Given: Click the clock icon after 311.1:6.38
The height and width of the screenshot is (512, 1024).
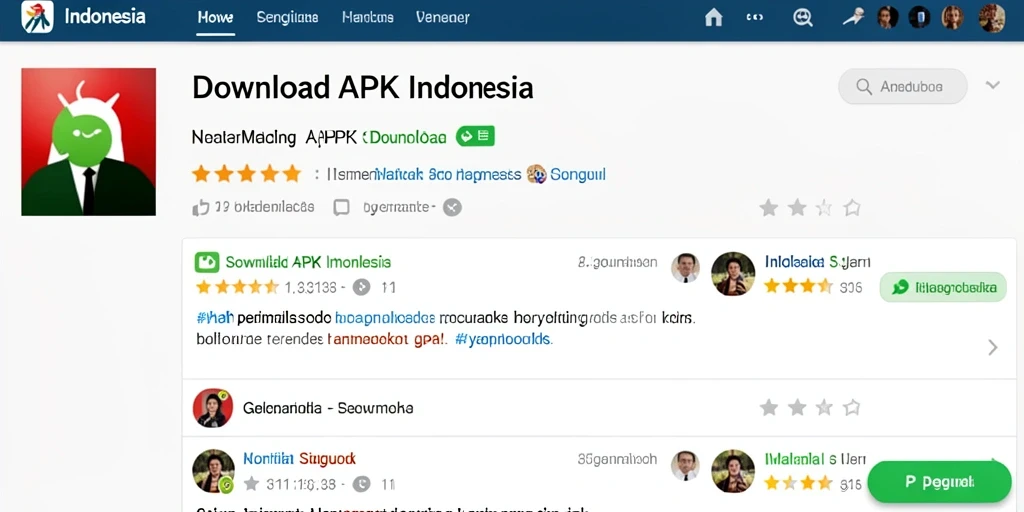Looking at the screenshot, I should (361, 484).
